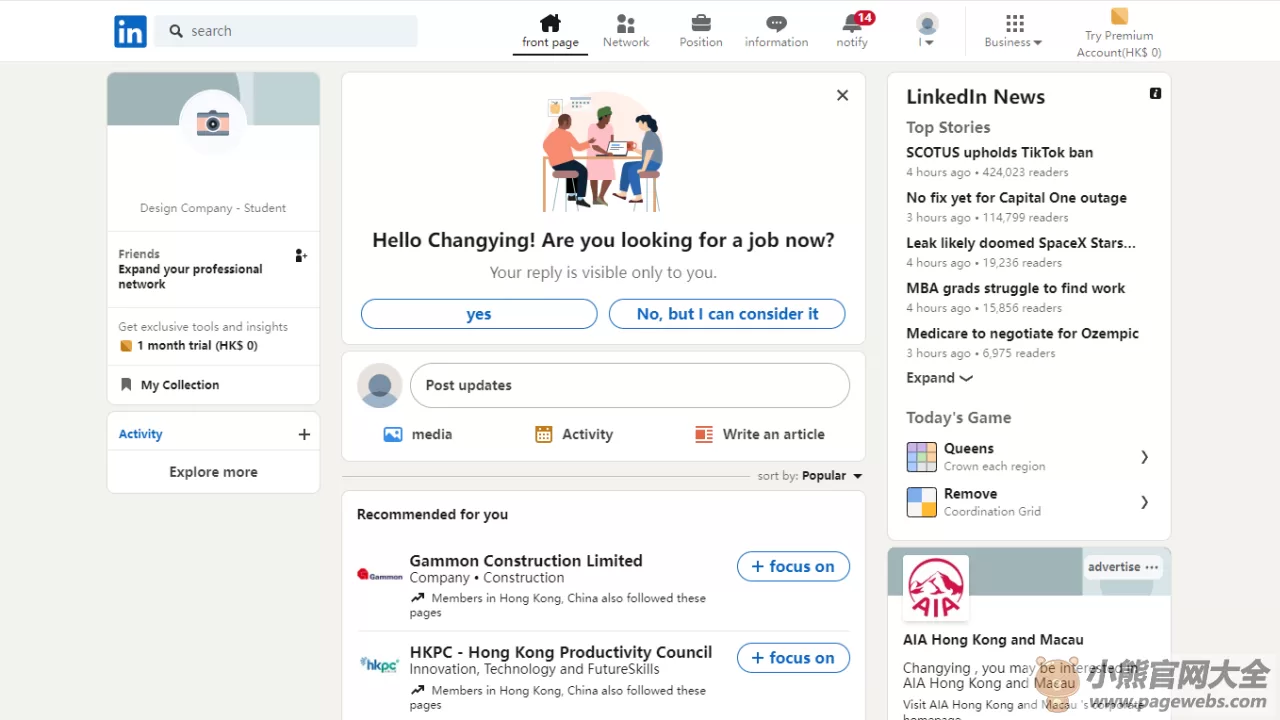Click the media picture icon
This screenshot has height=720, width=1280.
pos(393,434)
